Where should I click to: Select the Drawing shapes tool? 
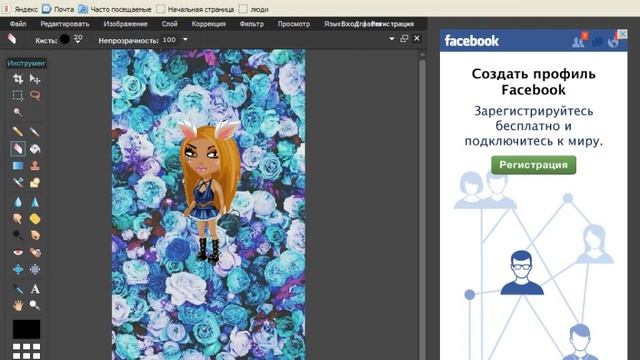click(x=35, y=182)
